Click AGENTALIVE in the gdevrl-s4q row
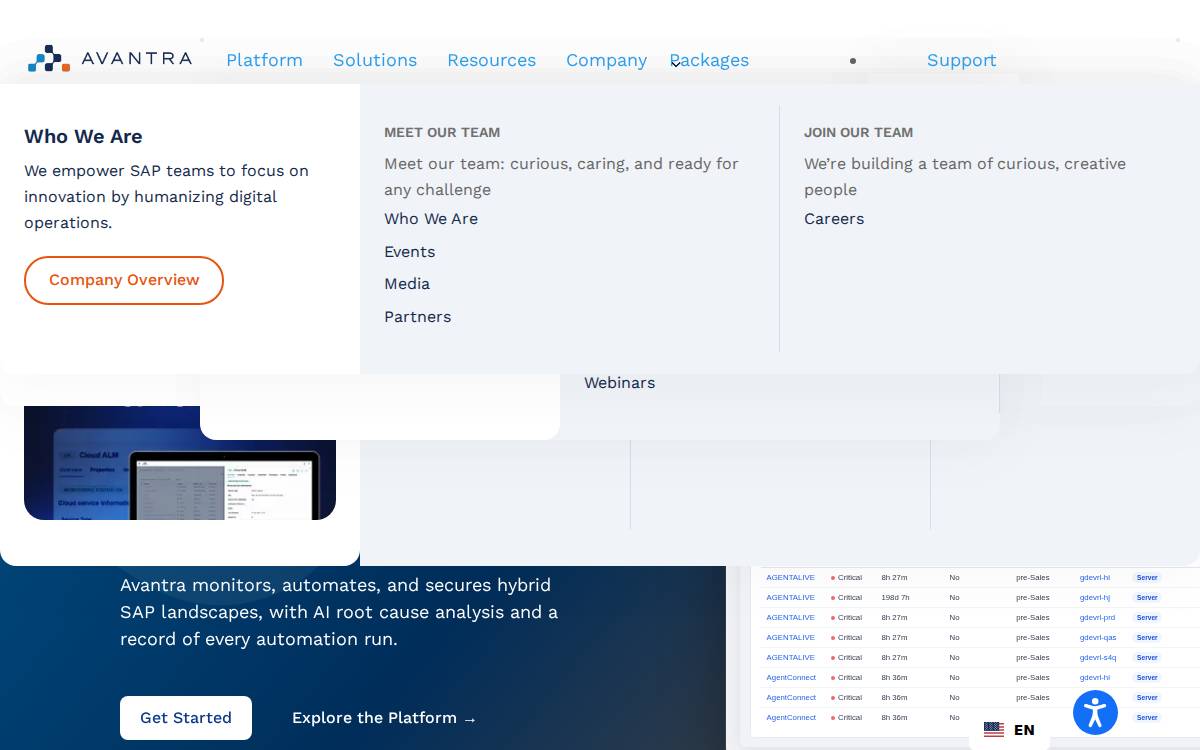Screen dimensions: 1200x750 coord(790,657)
